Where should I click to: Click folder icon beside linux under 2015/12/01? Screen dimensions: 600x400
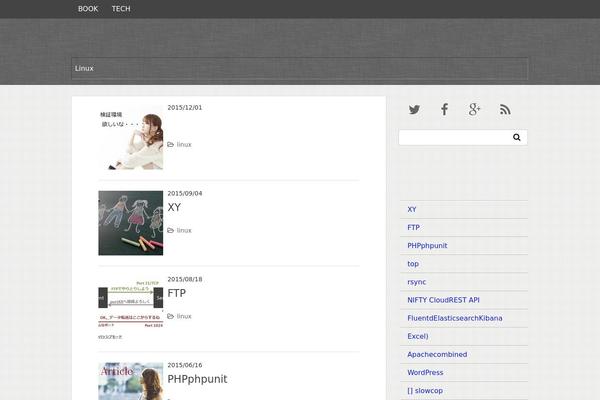point(171,145)
